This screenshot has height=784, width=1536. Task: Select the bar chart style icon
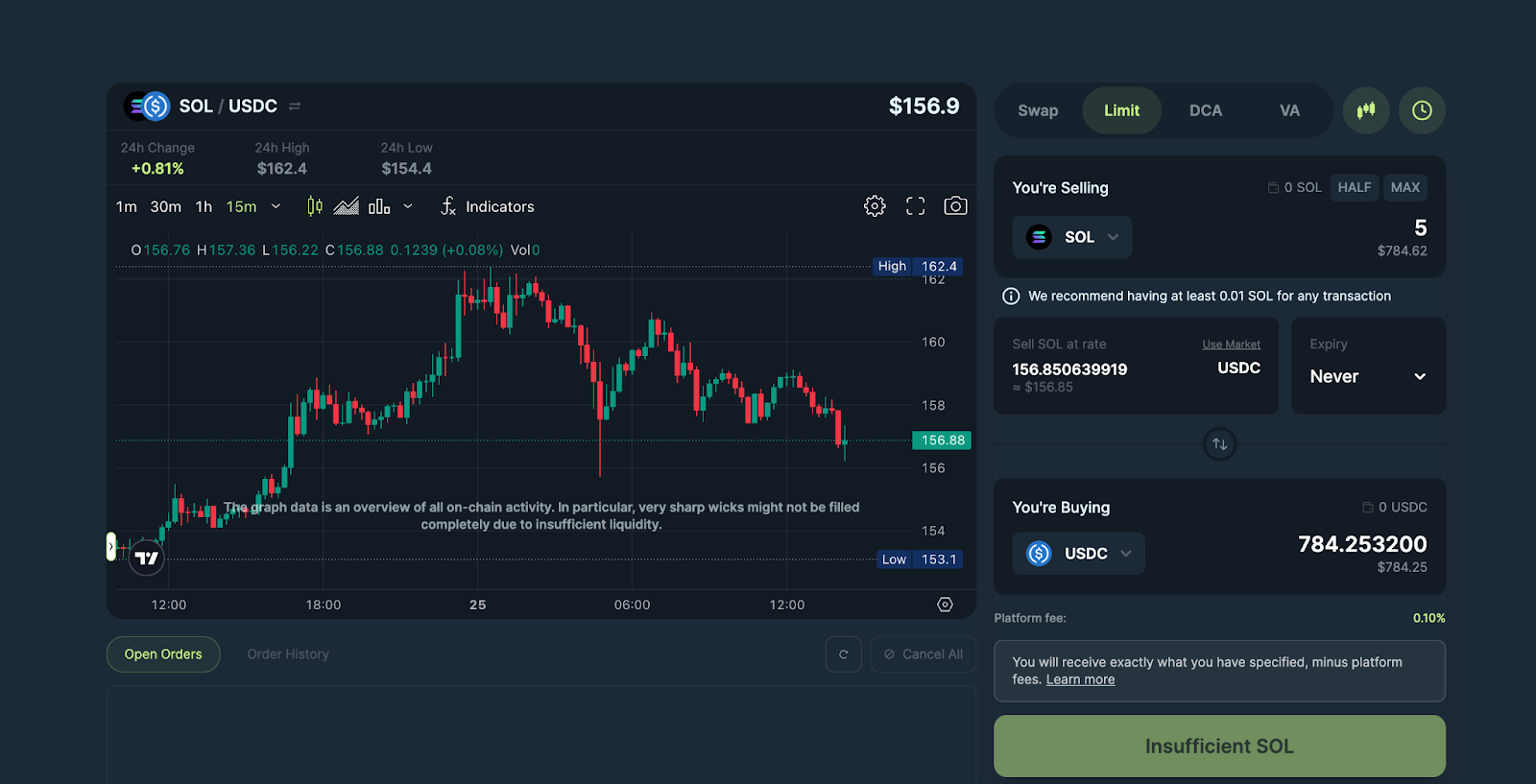379,206
